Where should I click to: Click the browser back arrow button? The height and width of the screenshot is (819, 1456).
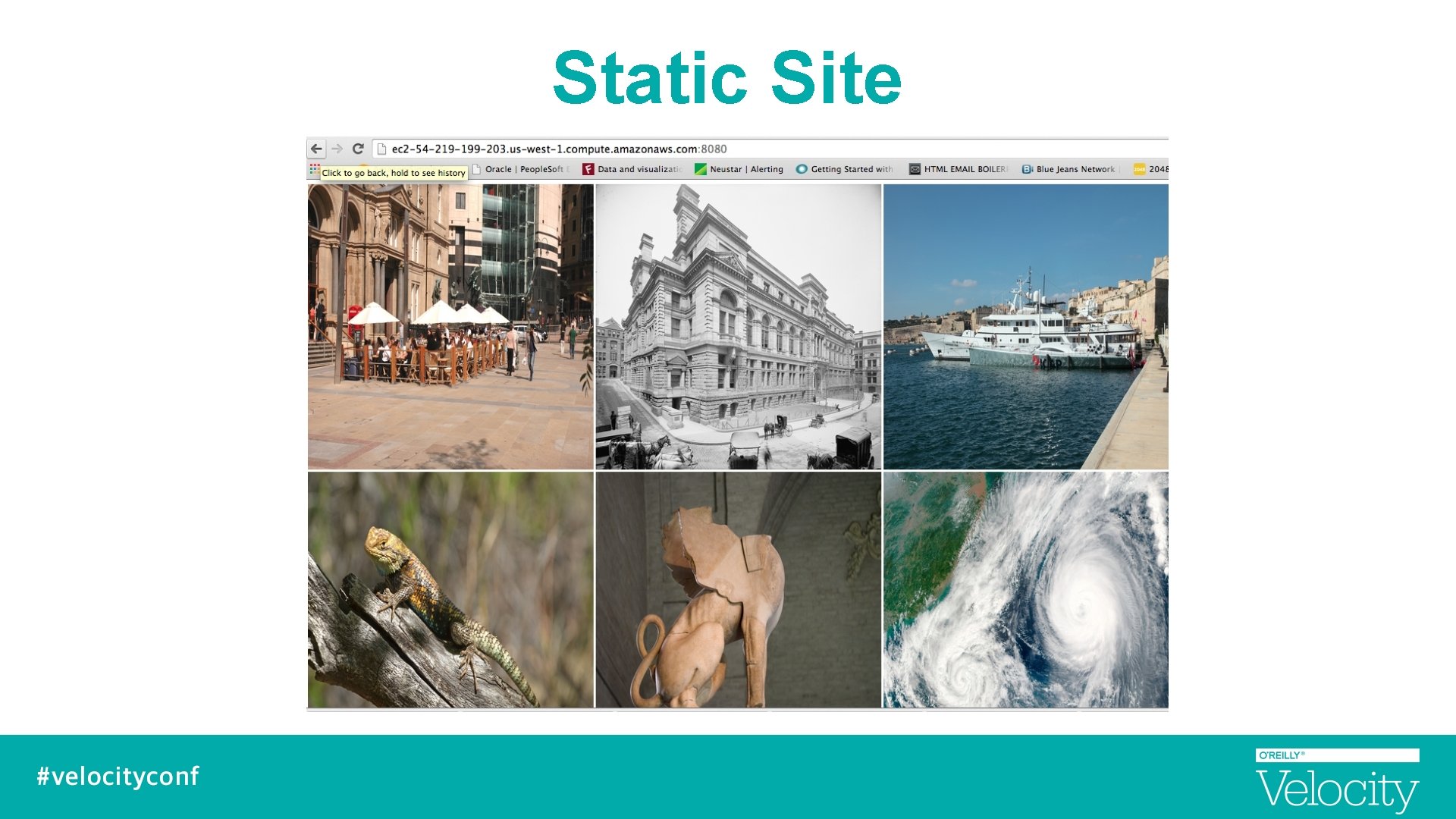[317, 149]
